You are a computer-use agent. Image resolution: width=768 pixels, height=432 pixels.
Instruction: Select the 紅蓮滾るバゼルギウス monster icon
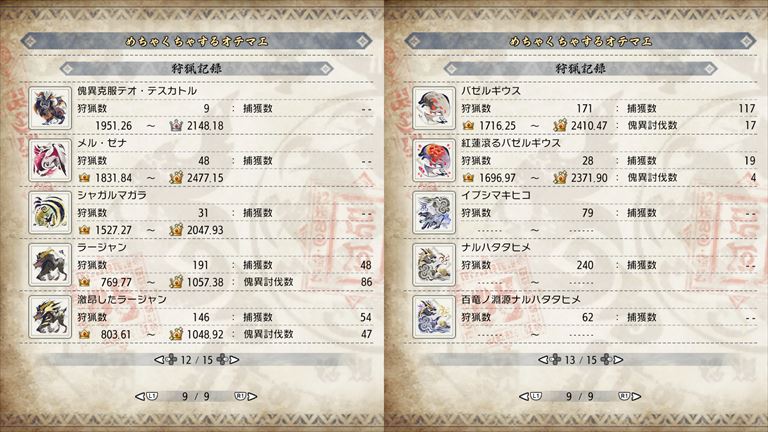pos(434,160)
